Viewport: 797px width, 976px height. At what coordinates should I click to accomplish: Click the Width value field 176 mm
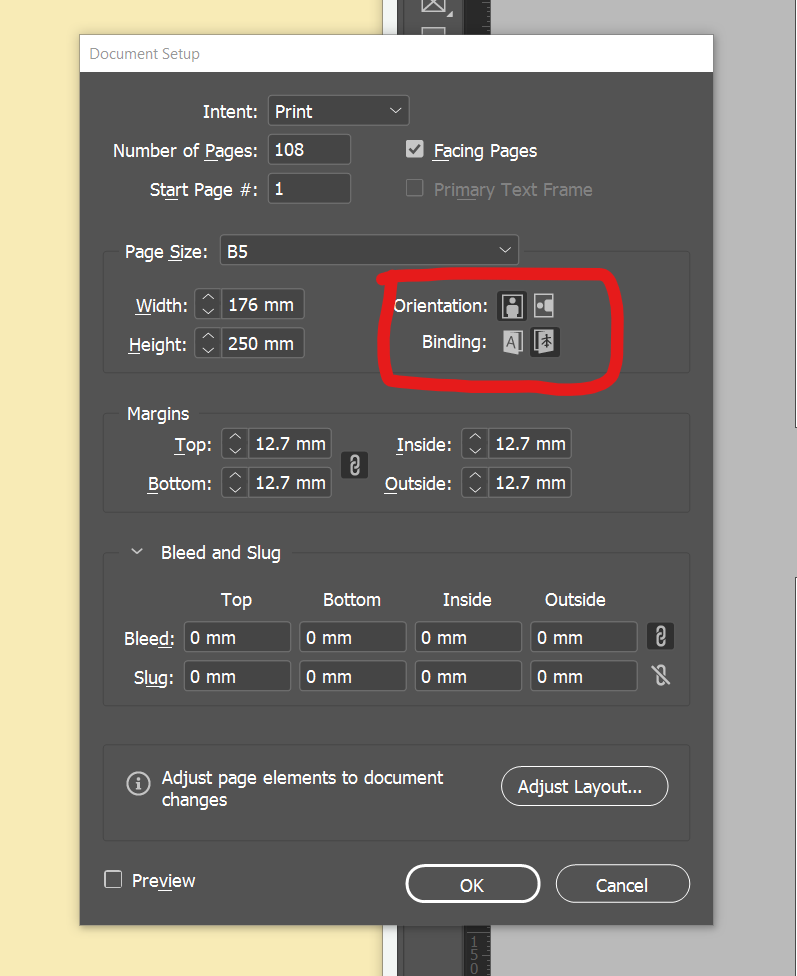coord(263,304)
